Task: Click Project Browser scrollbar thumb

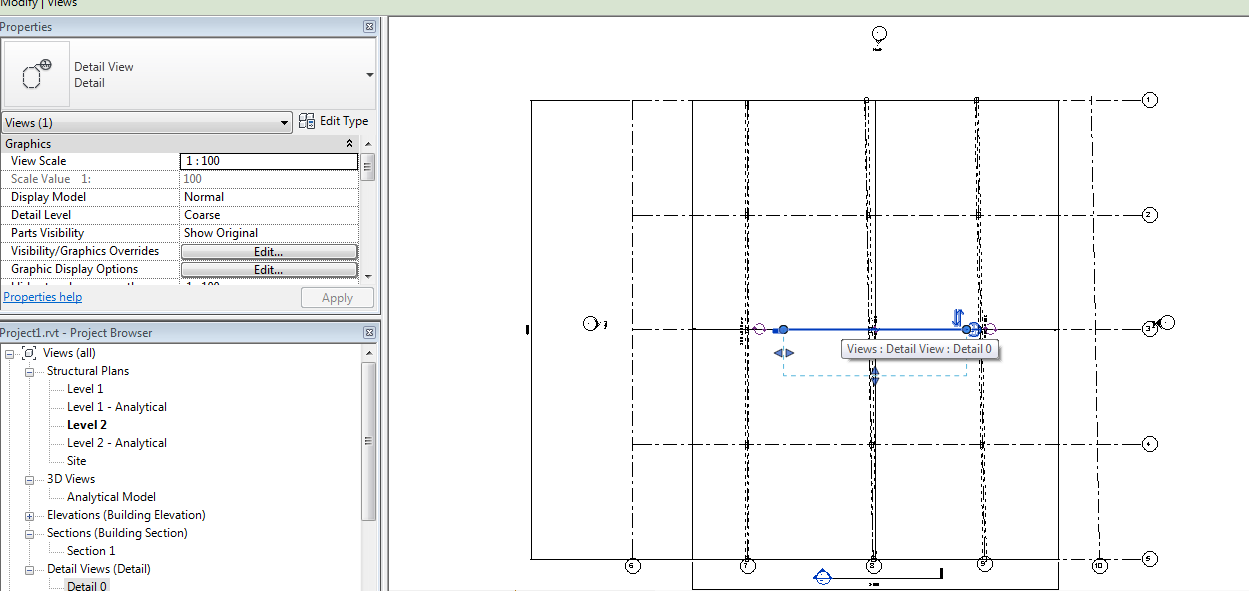Action: click(368, 440)
